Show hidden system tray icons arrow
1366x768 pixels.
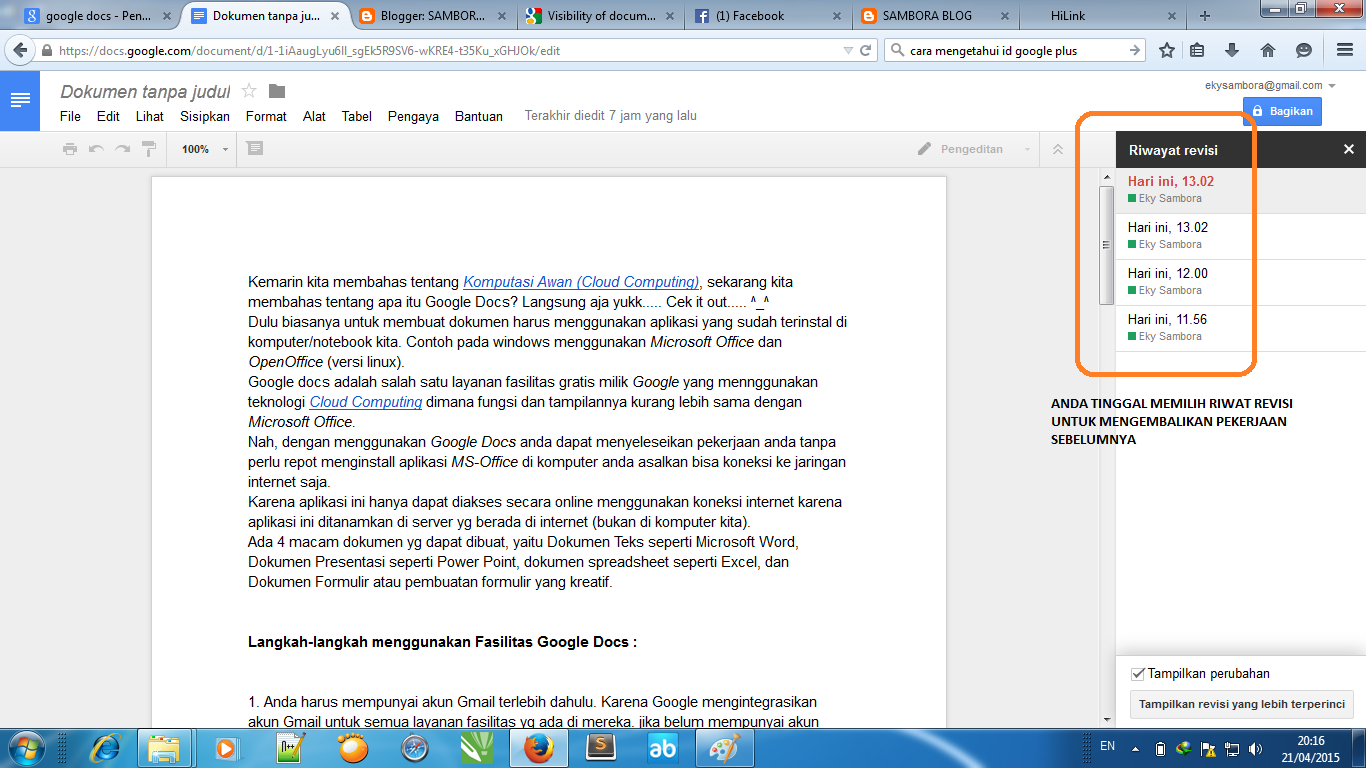1134,748
